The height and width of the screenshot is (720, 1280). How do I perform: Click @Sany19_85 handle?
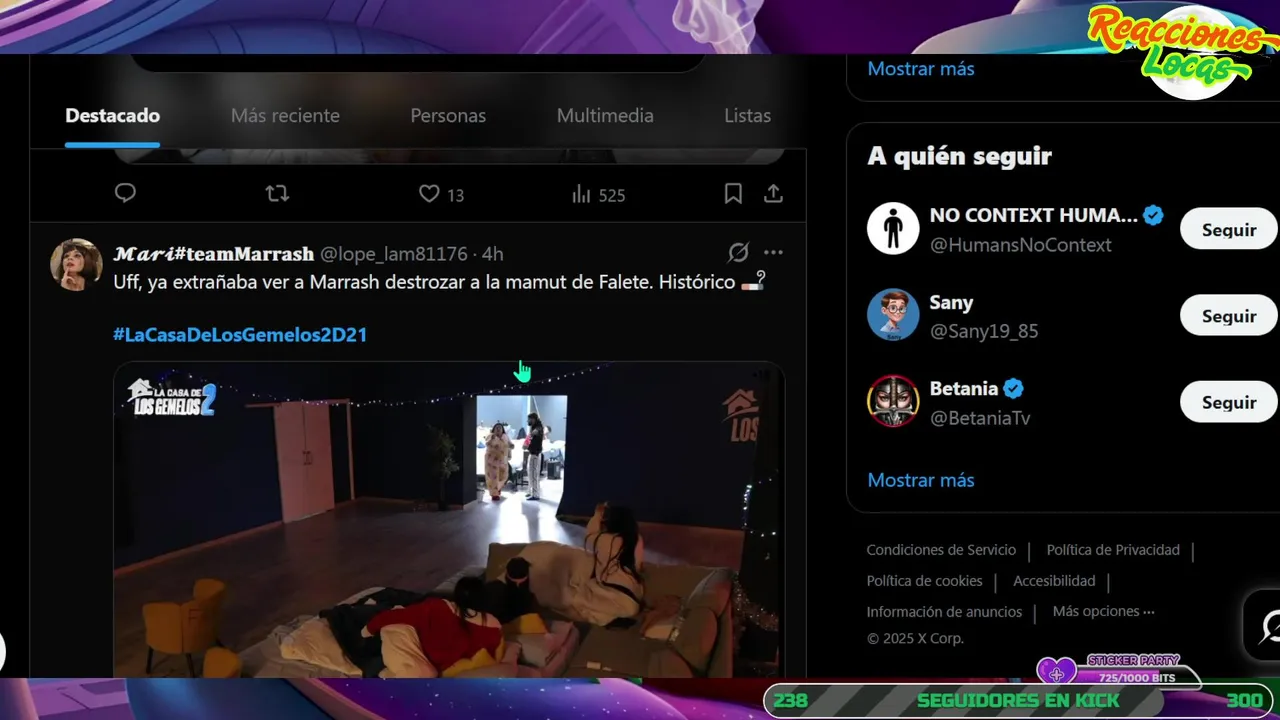click(984, 331)
